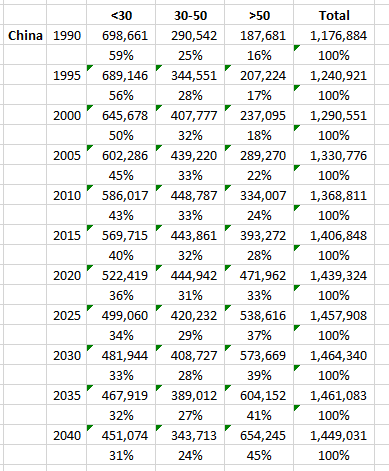Select the China country label cell
This screenshot has height=471, width=389.
point(25,35)
